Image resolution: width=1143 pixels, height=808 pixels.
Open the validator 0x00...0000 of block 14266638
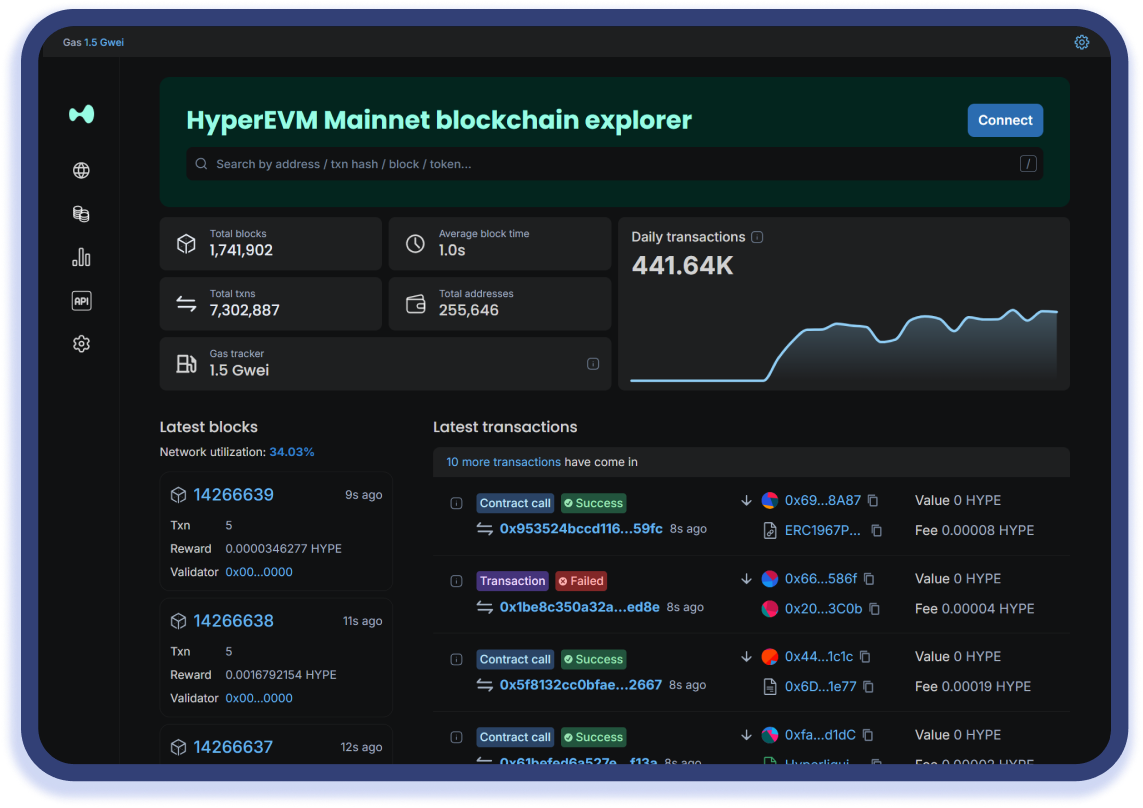point(259,698)
